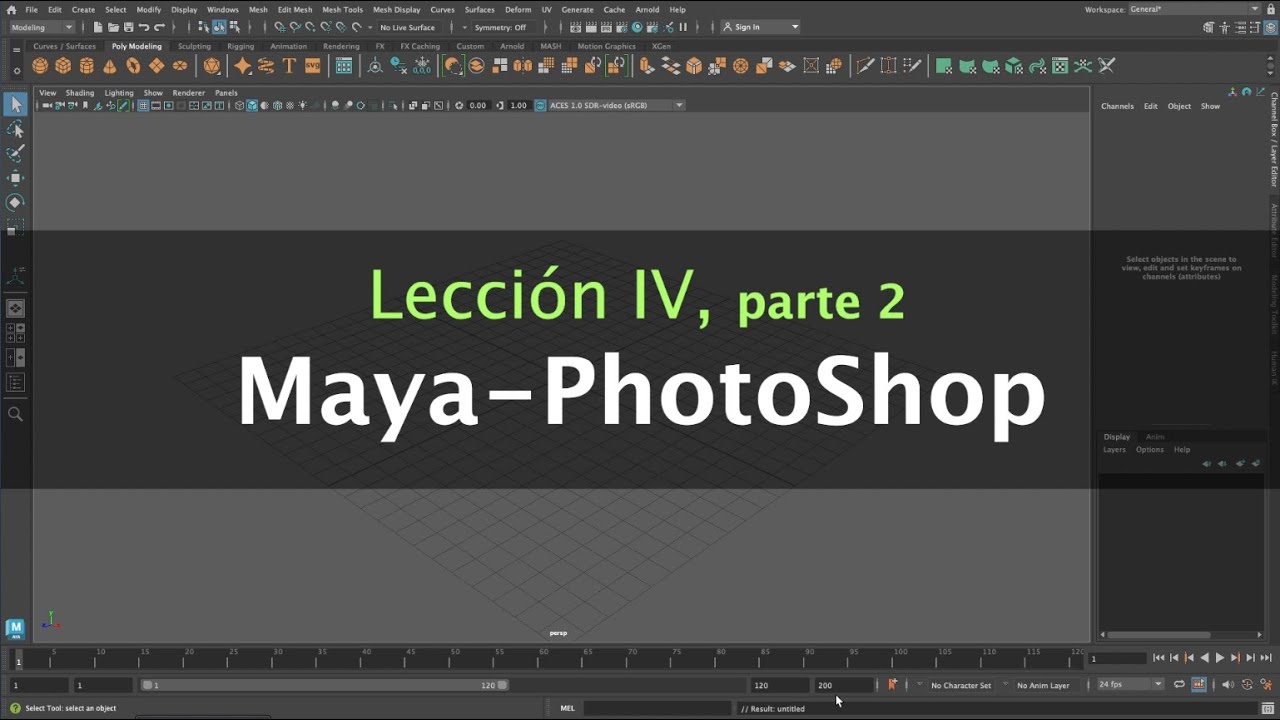Open the No Live Surface field
Image resolution: width=1280 pixels, height=720 pixels.
[x=407, y=27]
